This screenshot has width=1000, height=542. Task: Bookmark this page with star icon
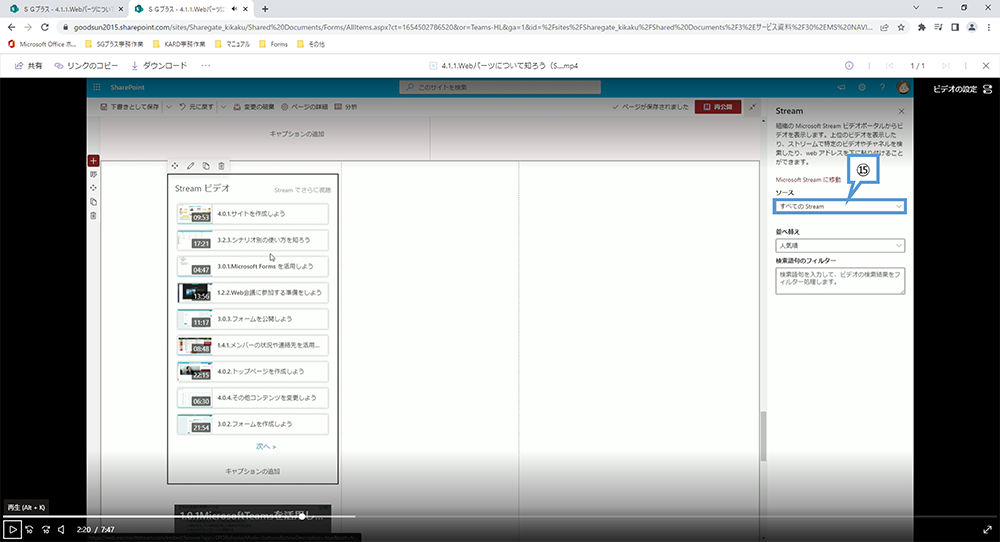901,27
